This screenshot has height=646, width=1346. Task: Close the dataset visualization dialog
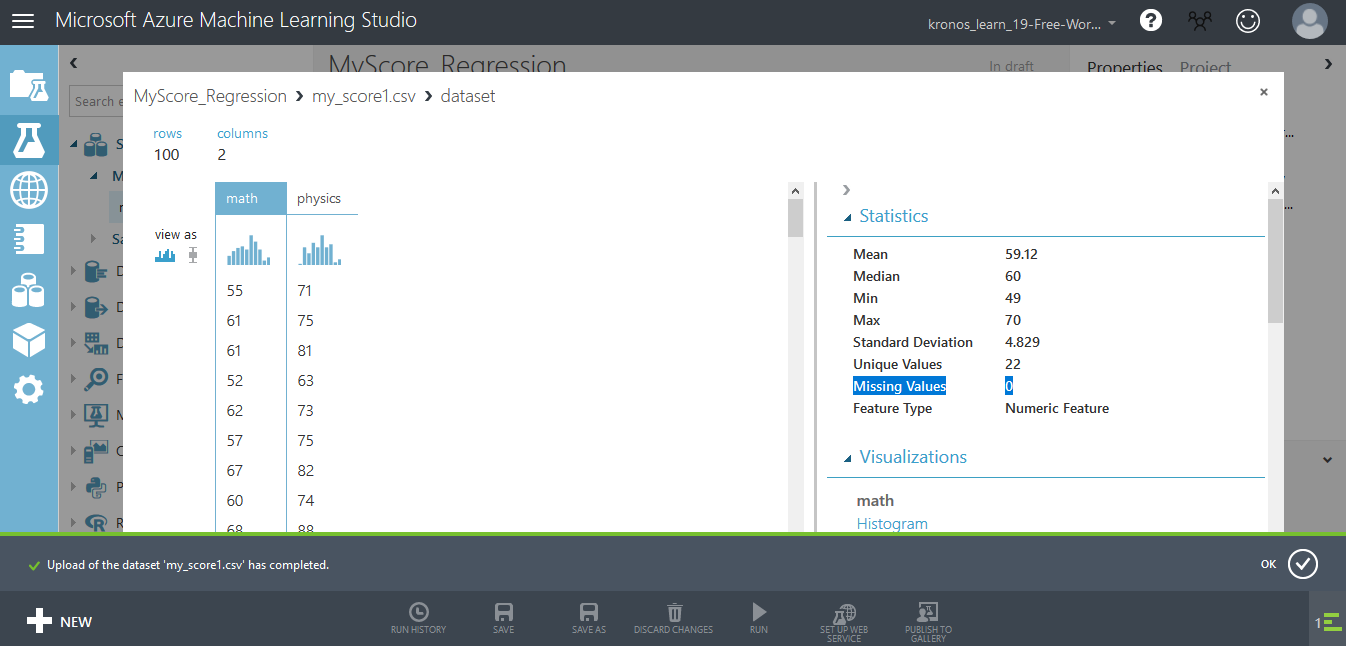[x=1263, y=92]
